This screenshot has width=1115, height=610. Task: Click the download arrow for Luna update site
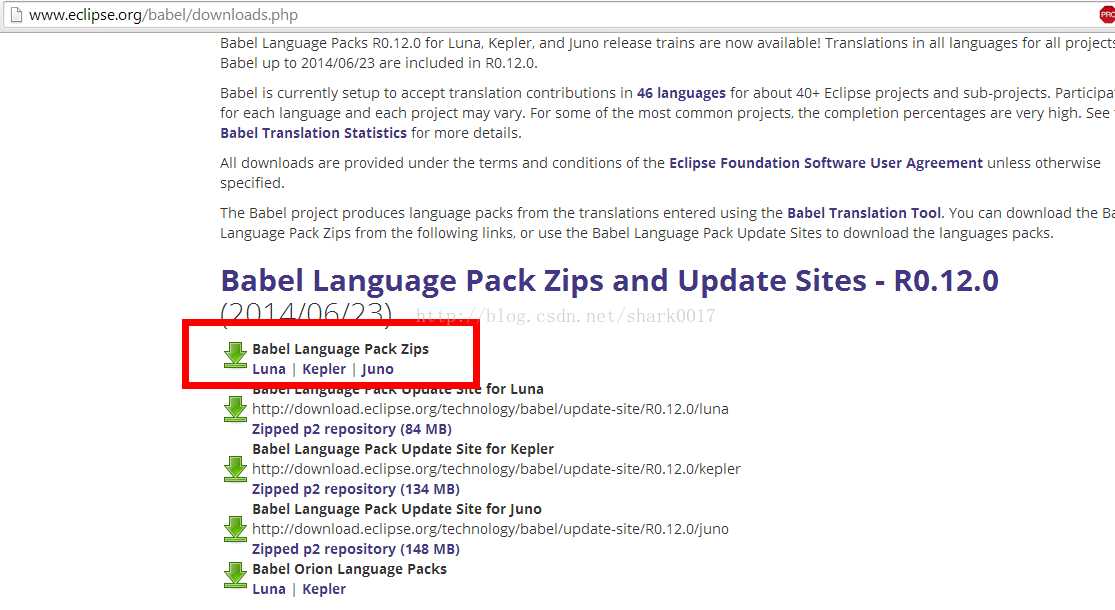[235, 409]
